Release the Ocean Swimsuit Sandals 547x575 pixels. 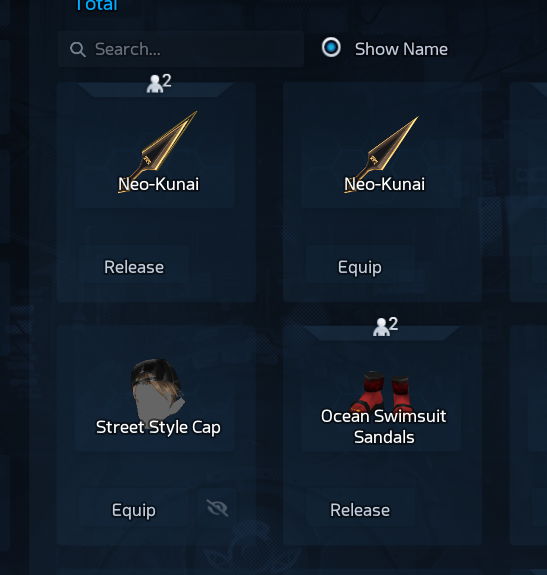click(360, 510)
